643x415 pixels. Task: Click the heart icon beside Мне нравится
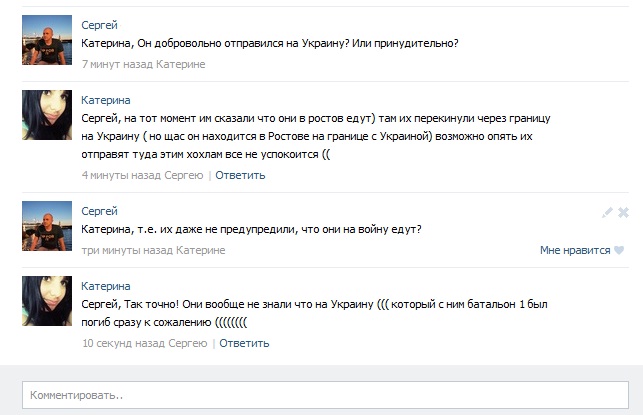coord(619,250)
